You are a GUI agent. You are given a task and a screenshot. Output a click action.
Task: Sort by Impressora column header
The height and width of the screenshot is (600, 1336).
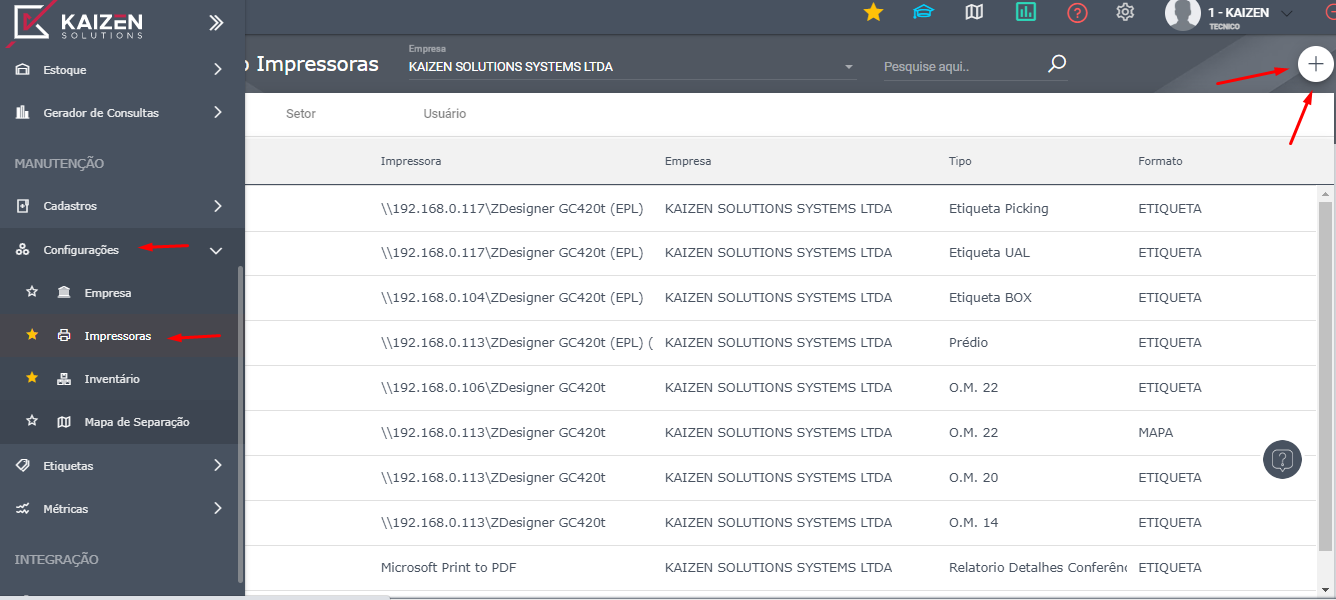[x=411, y=161]
